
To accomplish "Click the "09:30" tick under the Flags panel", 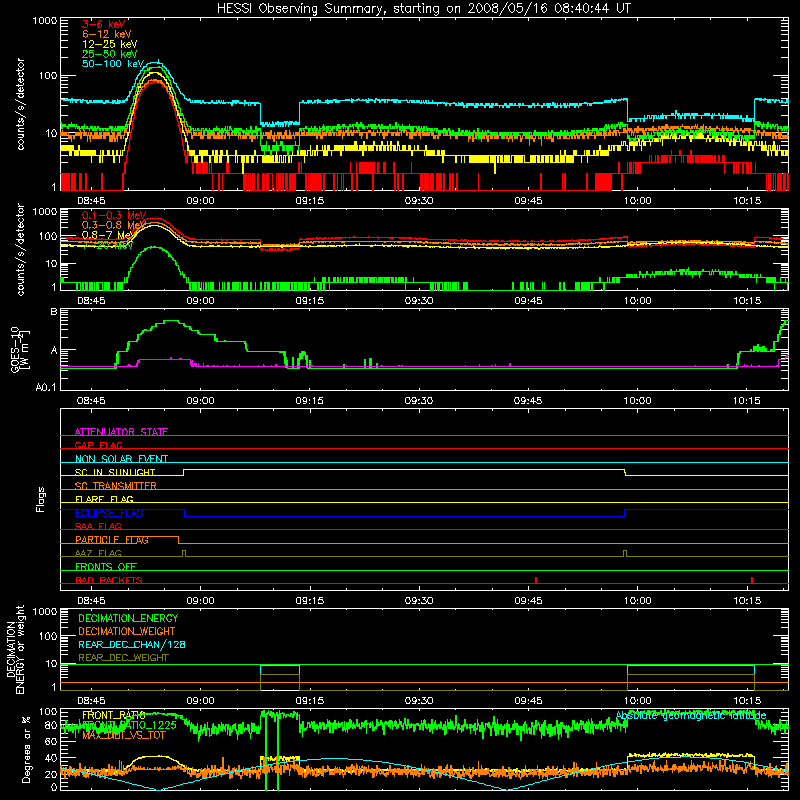I will pos(419,601).
